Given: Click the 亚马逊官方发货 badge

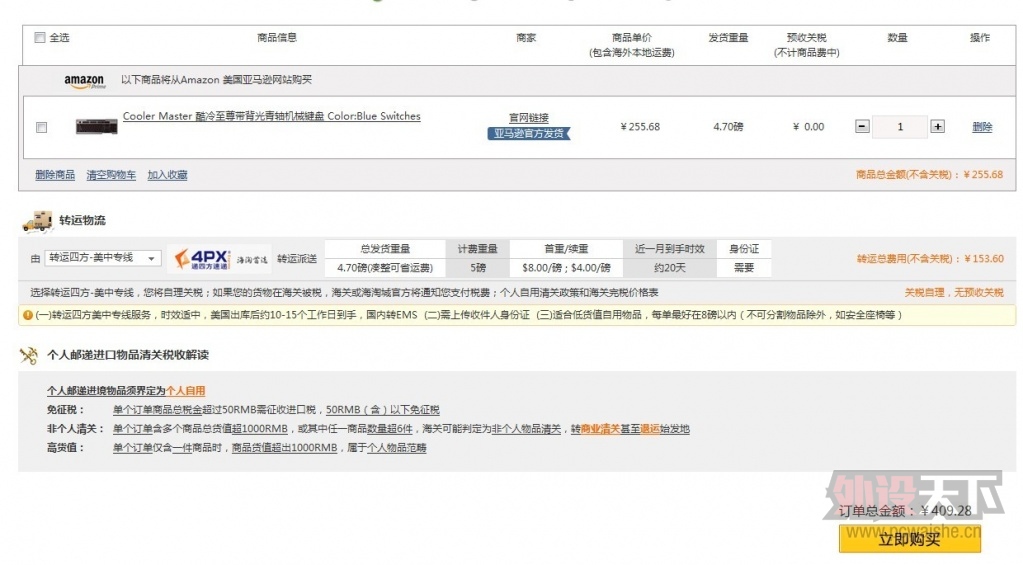Looking at the screenshot, I should (528, 133).
